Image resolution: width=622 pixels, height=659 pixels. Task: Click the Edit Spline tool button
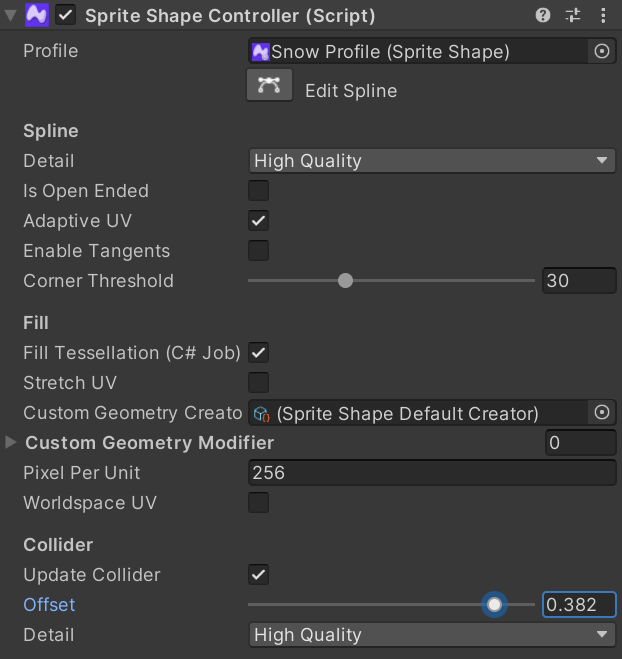268,86
